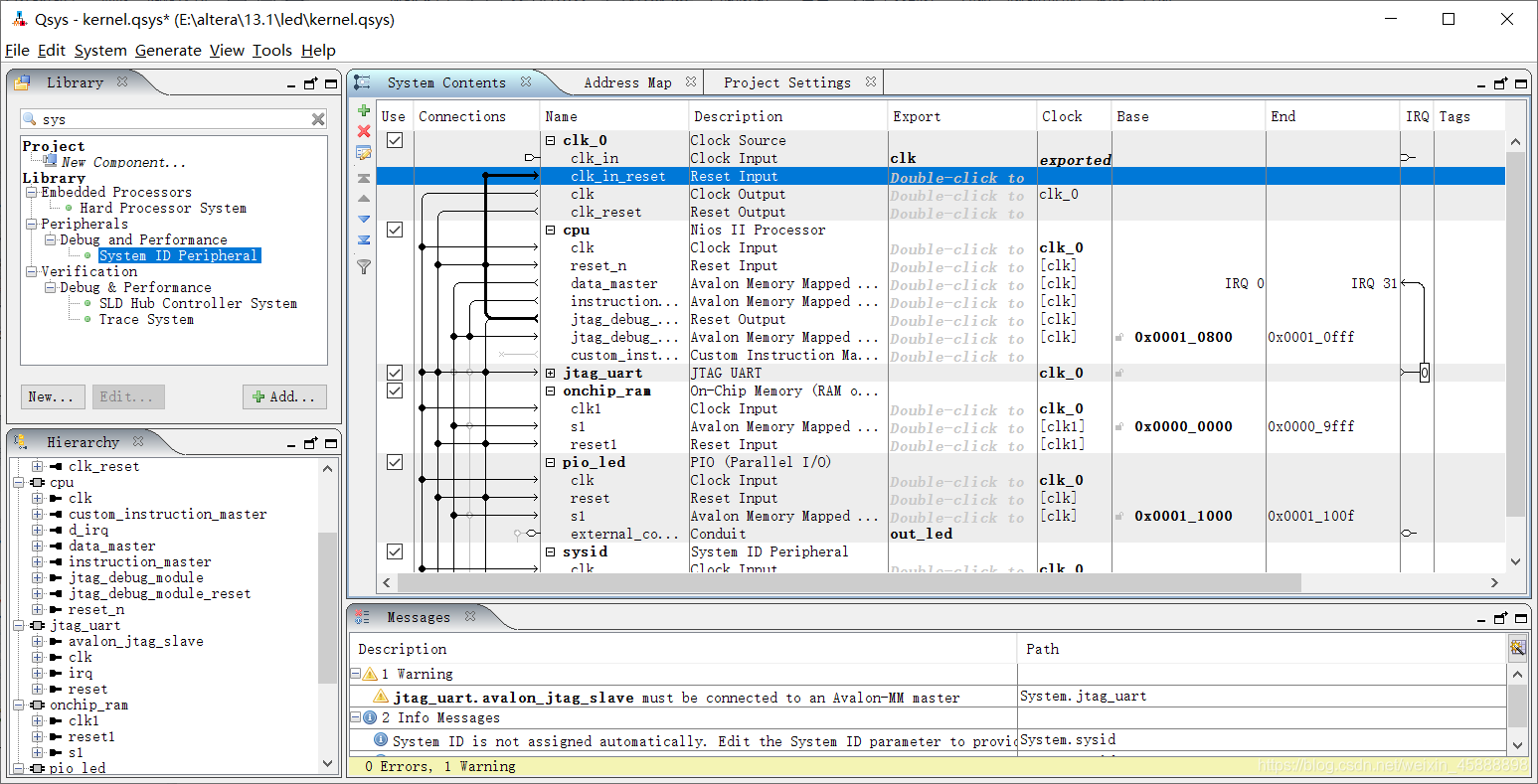Switch to the Project Settings tab
Image resolution: width=1538 pixels, height=784 pixels.
786,82
